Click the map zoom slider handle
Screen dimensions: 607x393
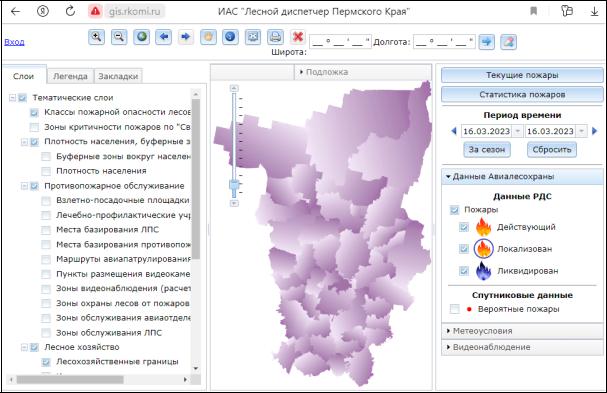point(234,184)
